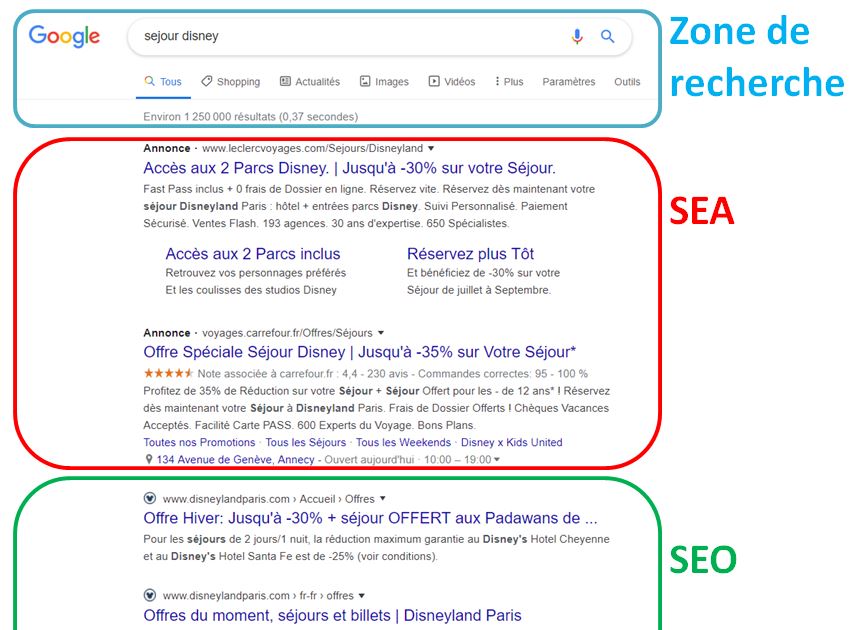Expand arrow next to leclercvoyages.com URL
849x630 pixels.
coord(431,148)
